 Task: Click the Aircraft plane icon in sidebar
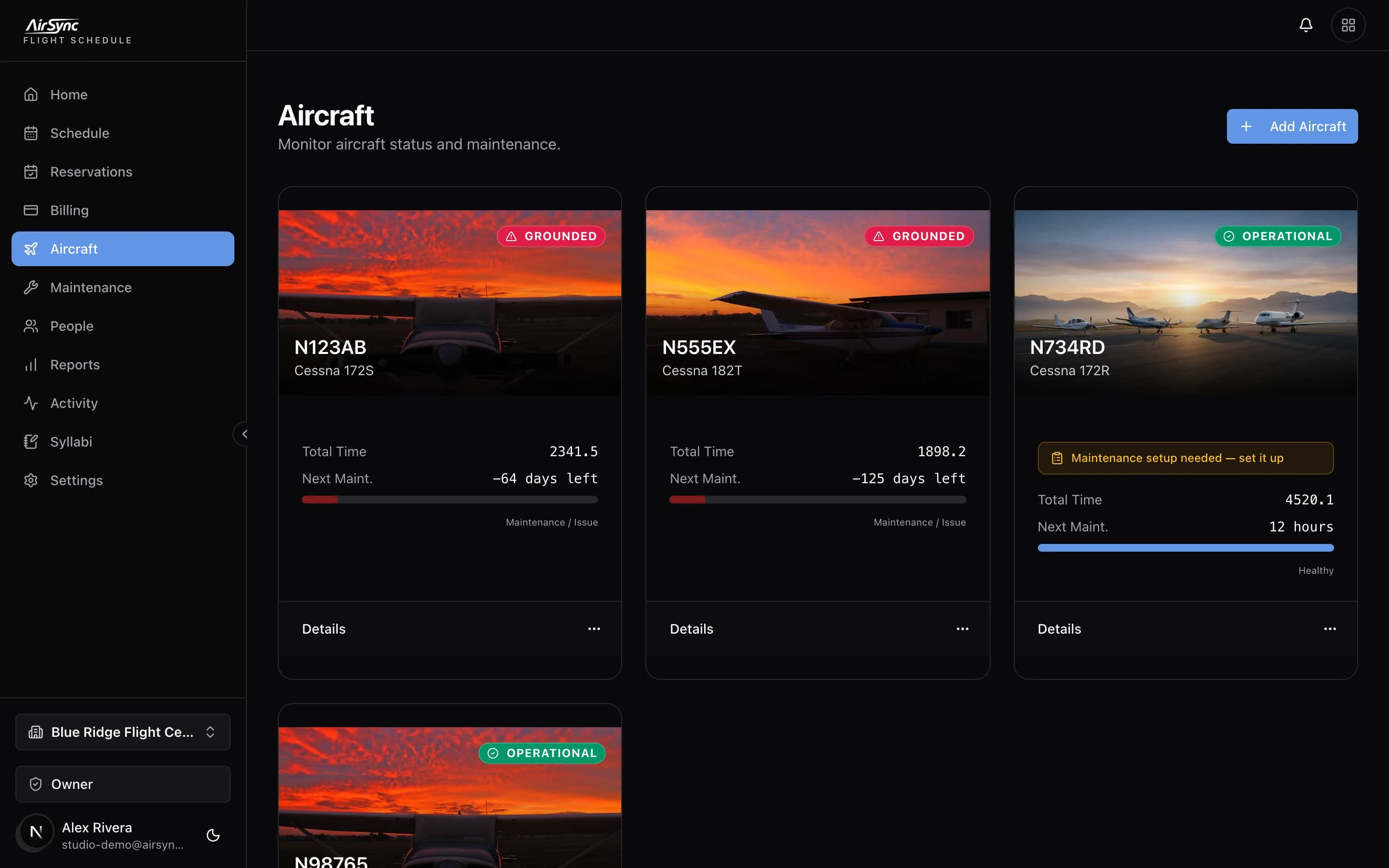(31, 248)
